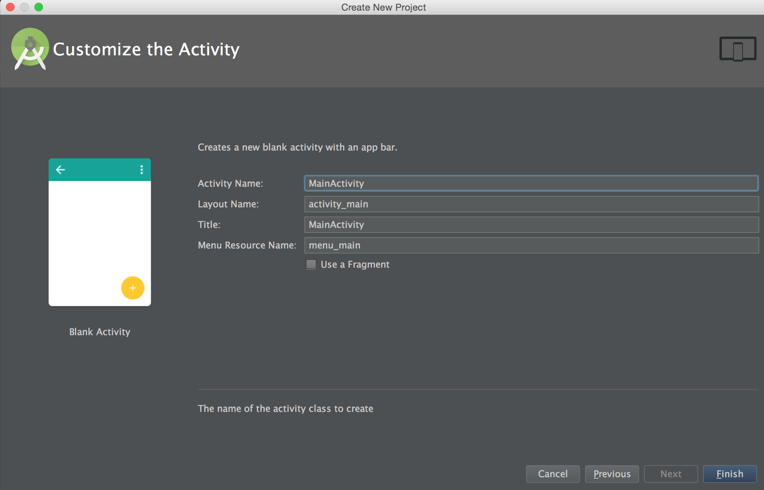Screen dimensions: 764x490
Task: Select the Title text field
Action: pos(531,225)
